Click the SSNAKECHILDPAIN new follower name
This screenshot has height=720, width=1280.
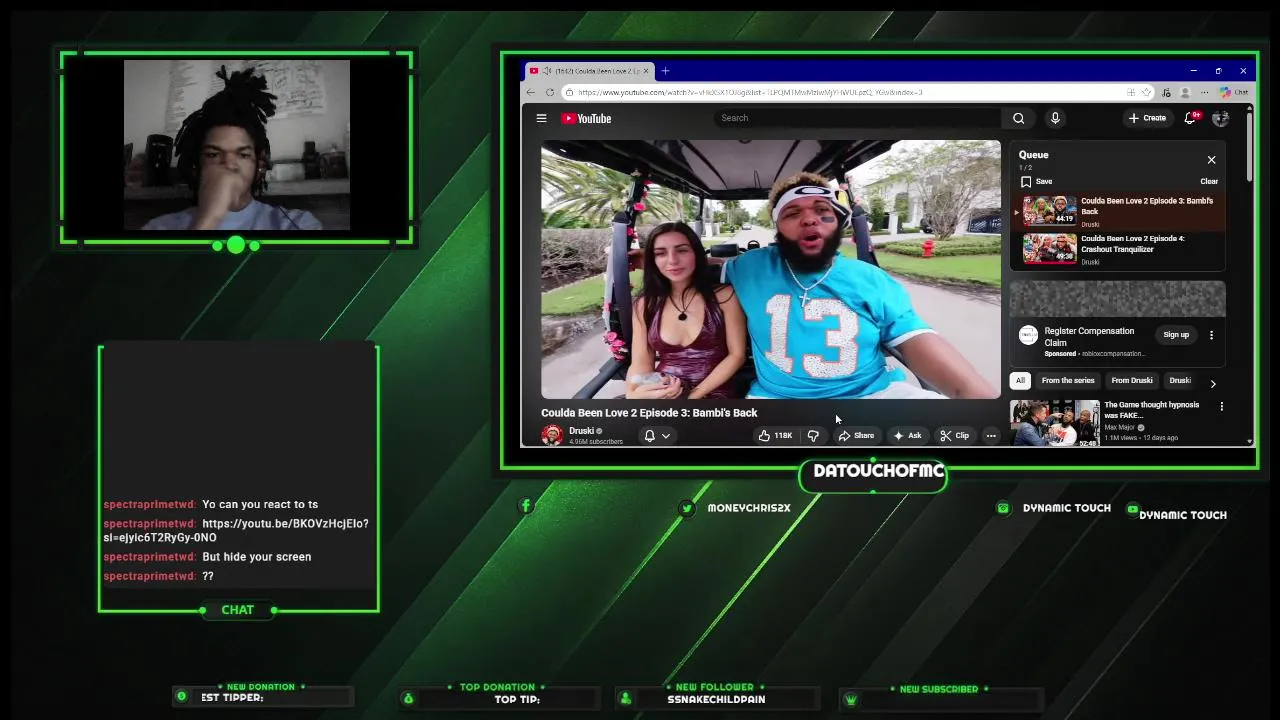coord(716,700)
